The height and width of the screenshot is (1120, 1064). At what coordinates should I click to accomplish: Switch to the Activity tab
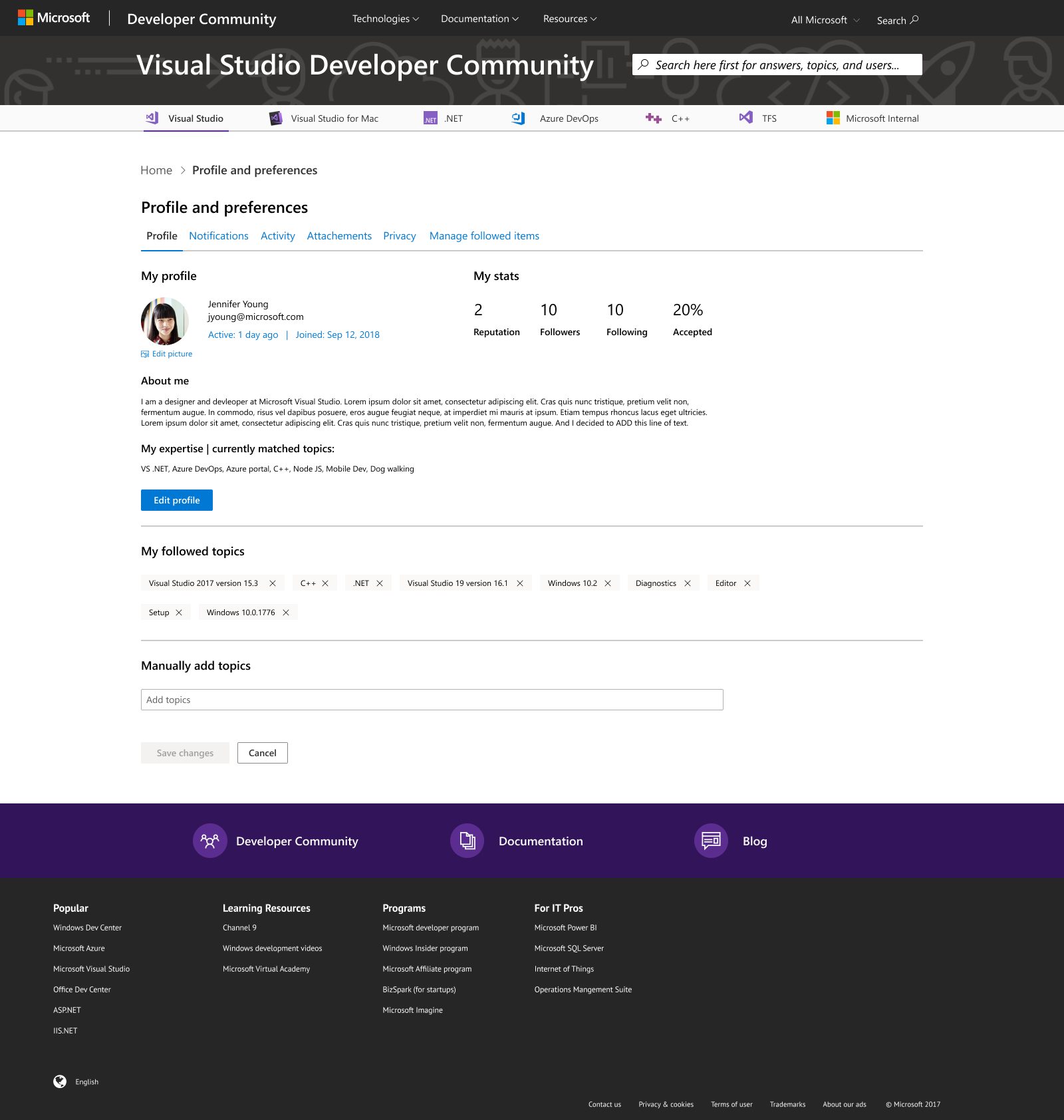278,236
